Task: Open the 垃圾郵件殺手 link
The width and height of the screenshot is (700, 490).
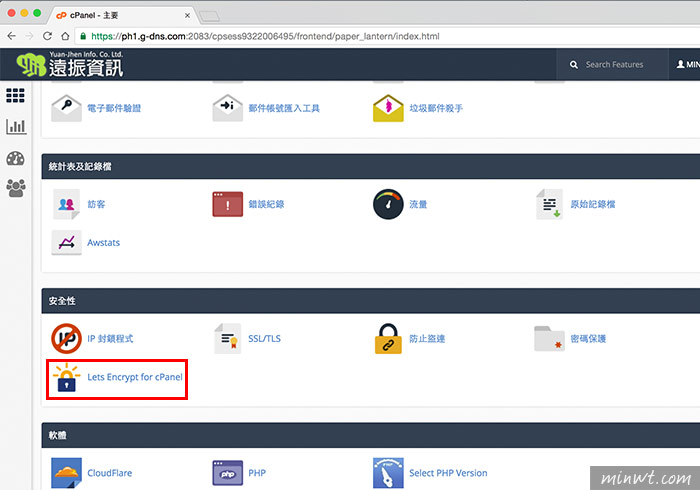Action: (436, 108)
